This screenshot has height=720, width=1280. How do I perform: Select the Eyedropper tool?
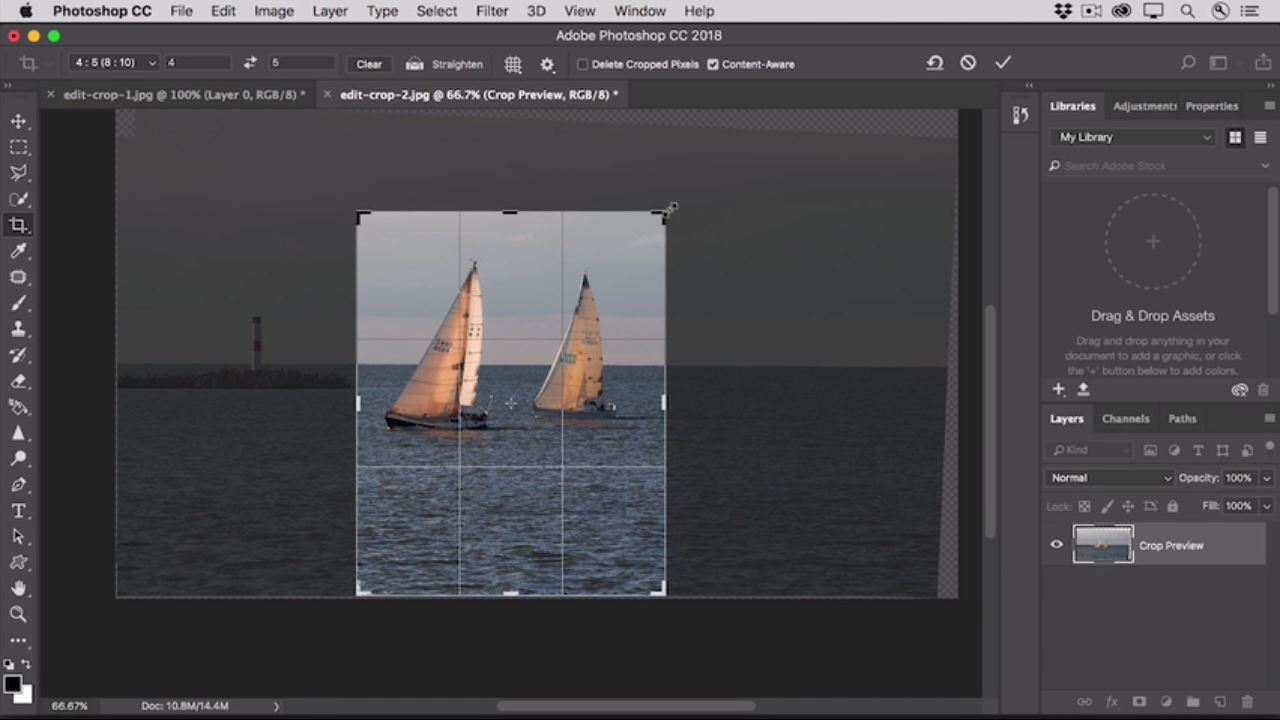[18, 251]
